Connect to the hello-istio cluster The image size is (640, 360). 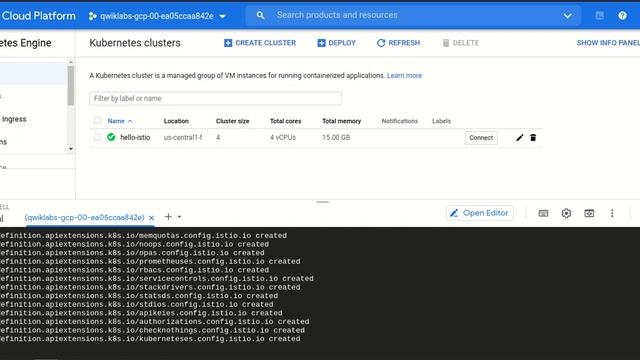coord(481,138)
